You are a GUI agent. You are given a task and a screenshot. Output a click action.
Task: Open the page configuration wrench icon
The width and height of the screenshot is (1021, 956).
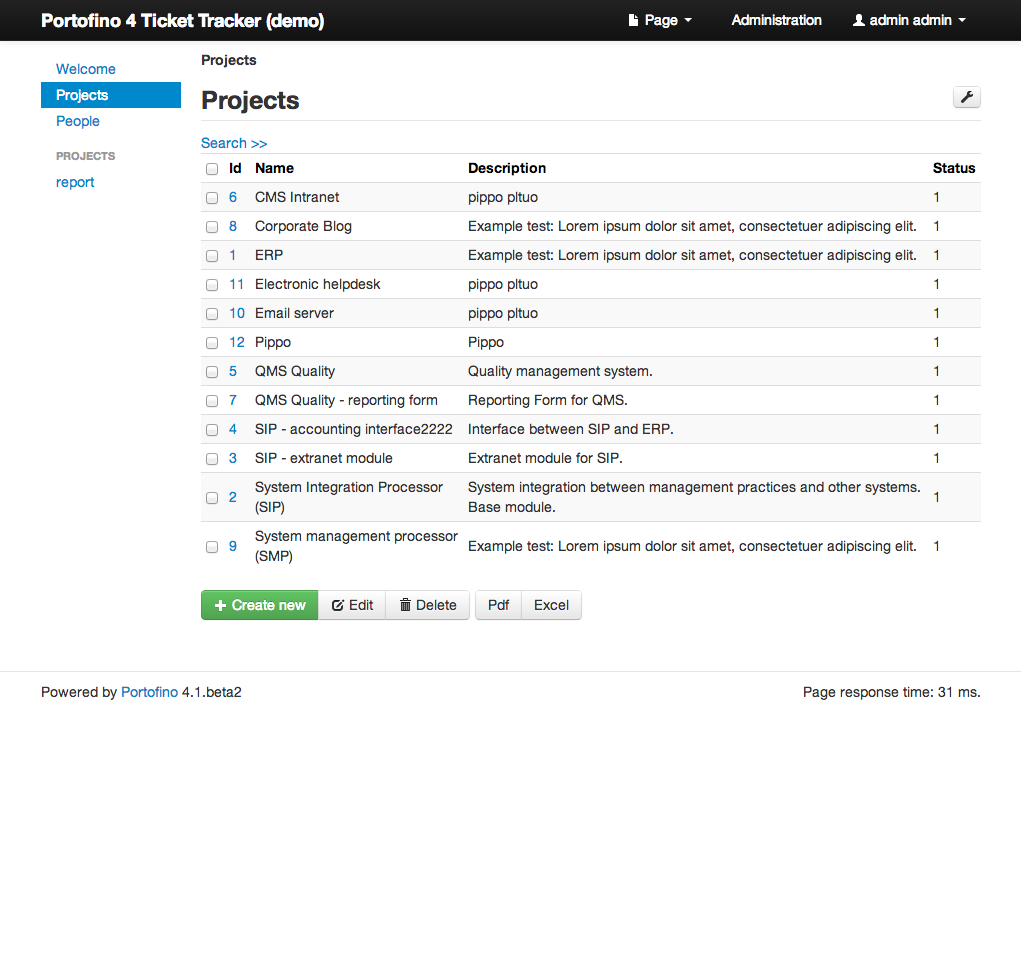[966, 96]
